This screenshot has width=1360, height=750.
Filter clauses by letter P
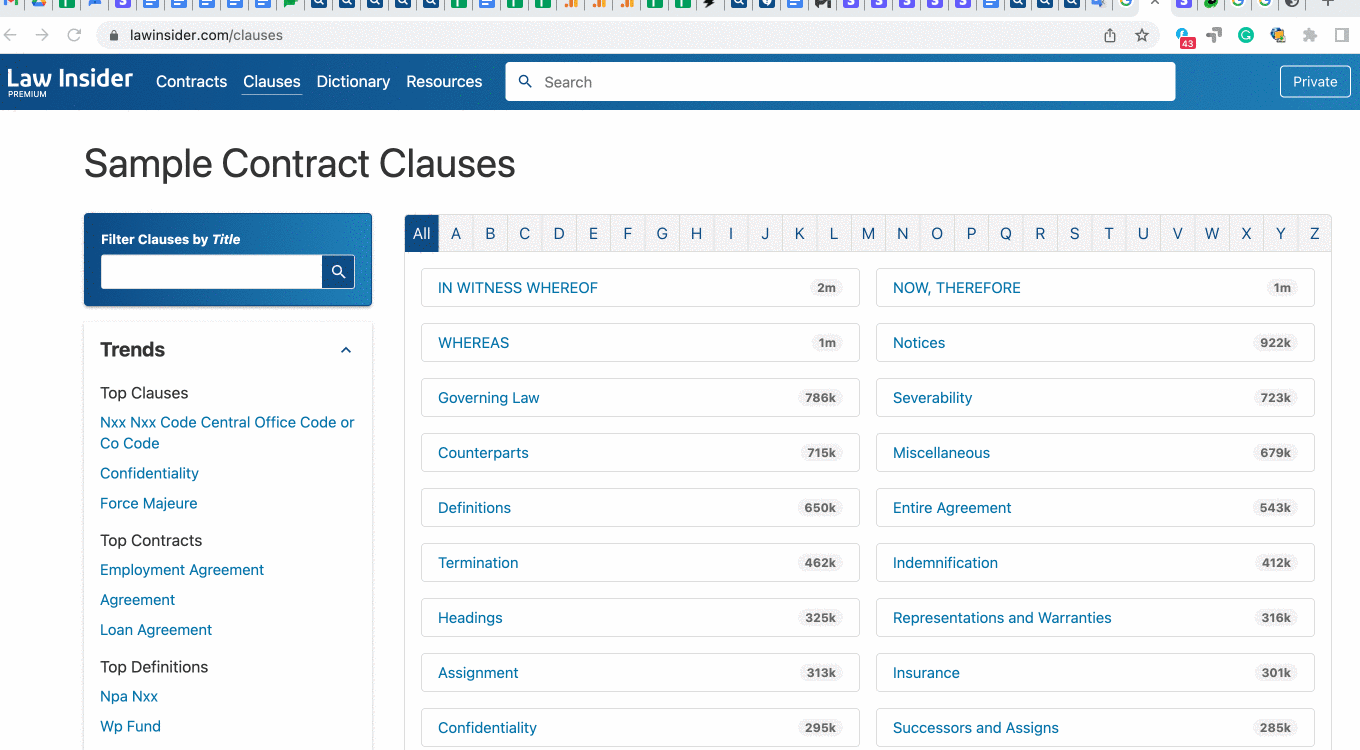coord(971,234)
